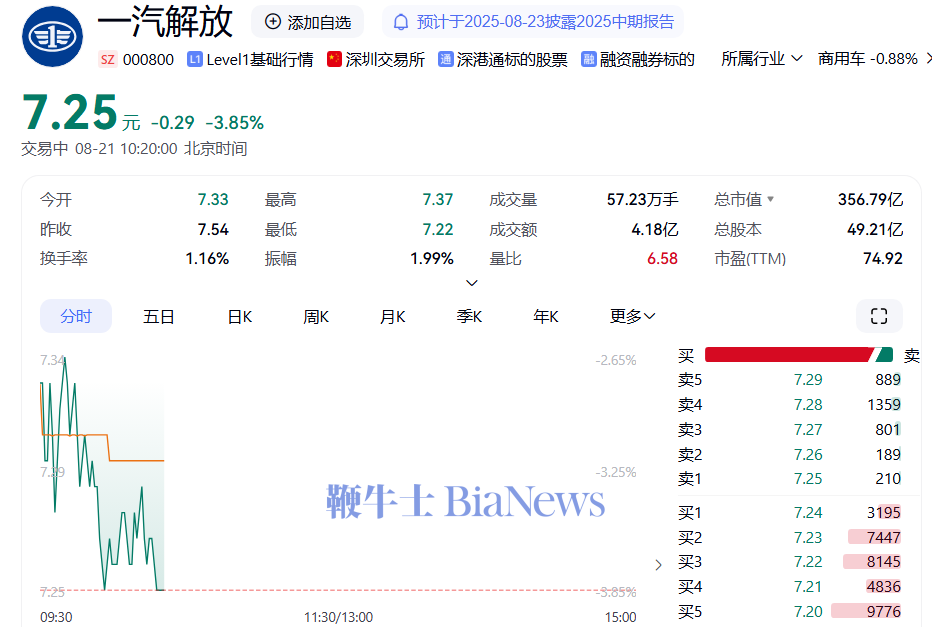932x627 pixels.
Task: Select the 分时 chart tab
Action: coord(76,316)
